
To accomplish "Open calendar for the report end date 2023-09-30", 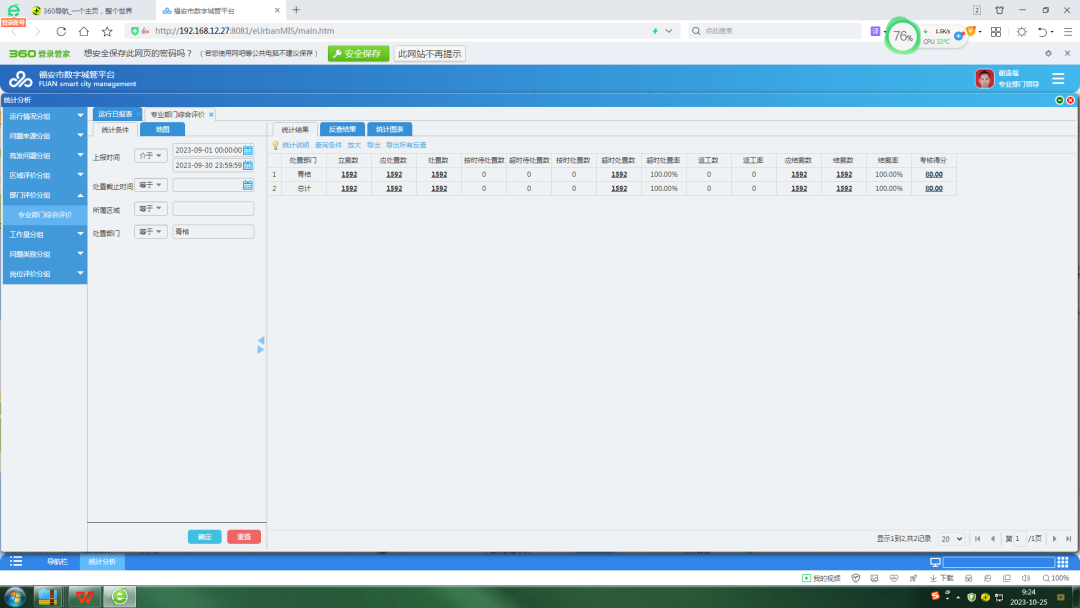I will click(248, 165).
